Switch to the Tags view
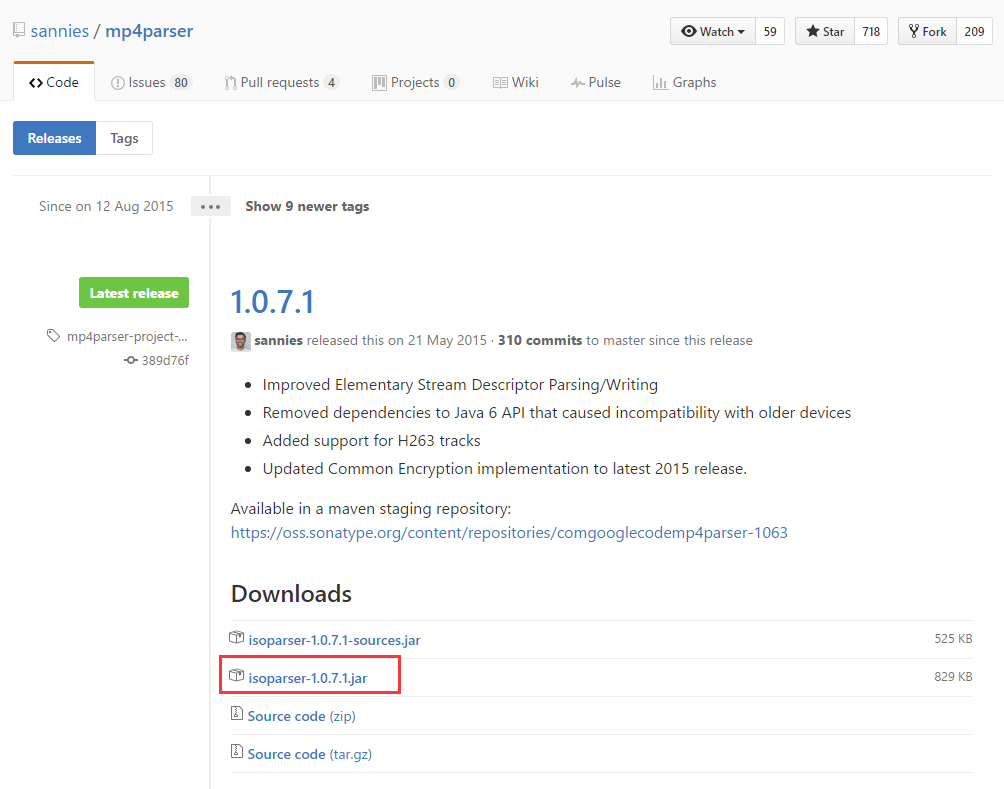1004x789 pixels. point(124,138)
